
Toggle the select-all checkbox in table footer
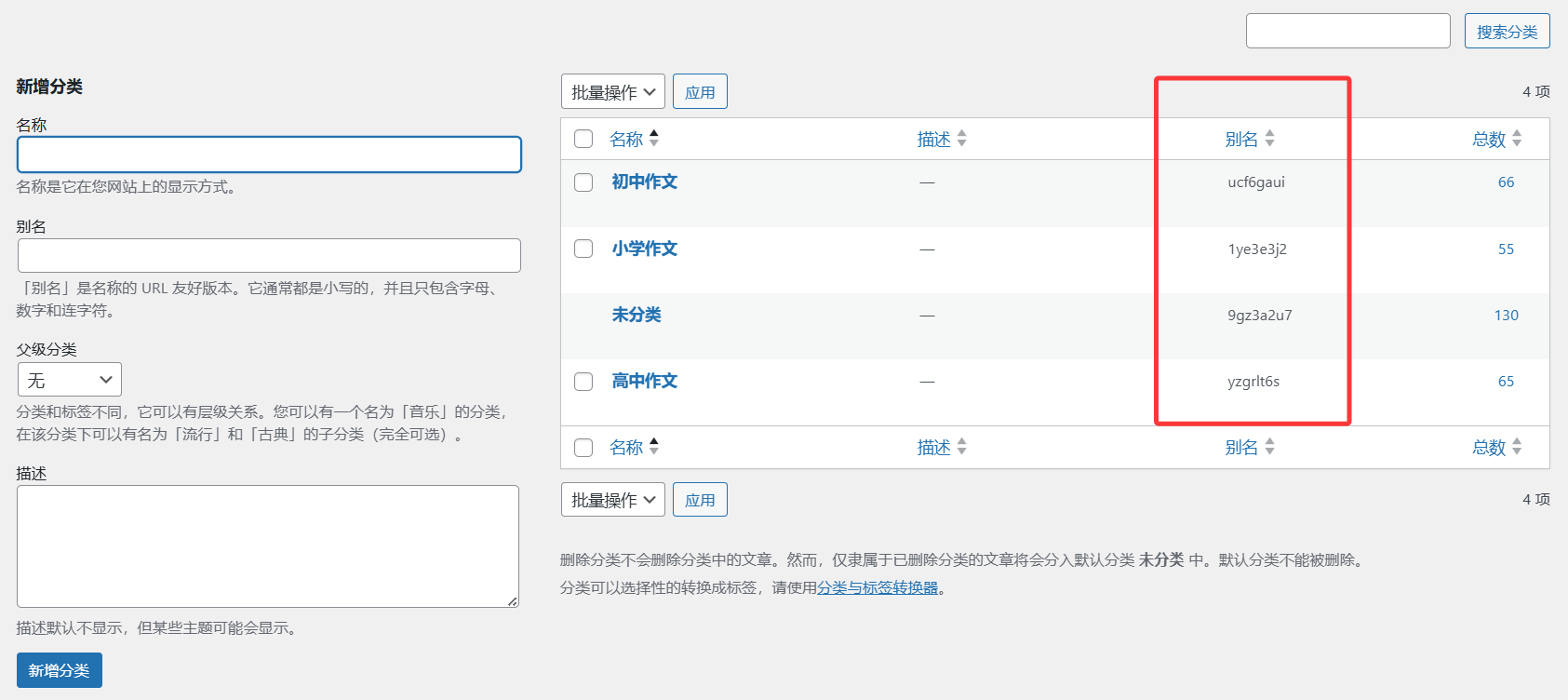click(x=583, y=448)
